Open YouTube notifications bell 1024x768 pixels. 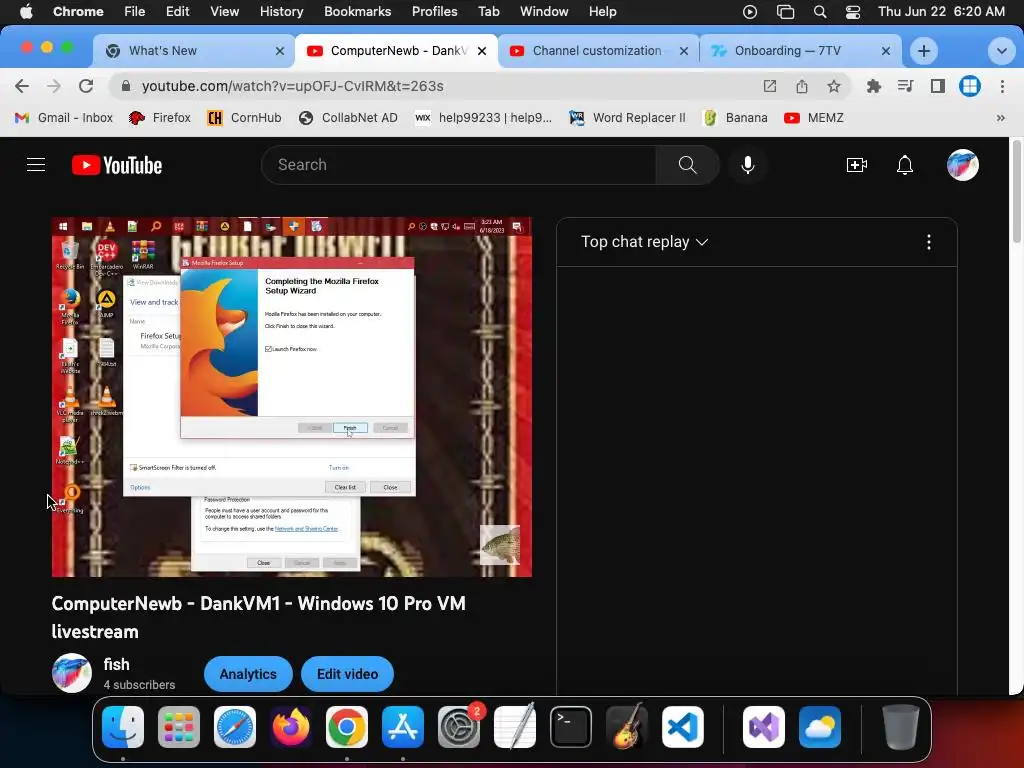pos(904,165)
